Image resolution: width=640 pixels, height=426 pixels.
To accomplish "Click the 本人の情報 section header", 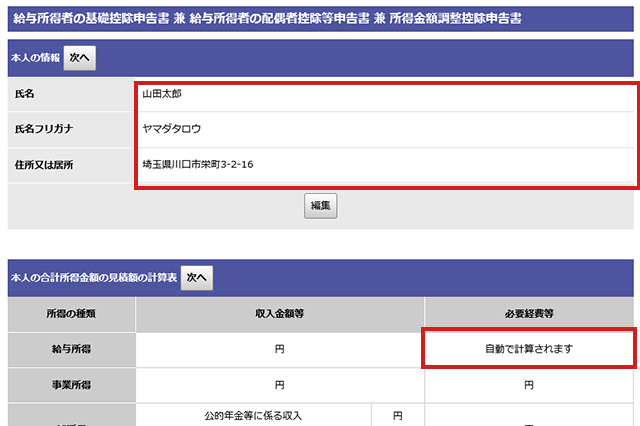I will pyautogui.click(x=35, y=58).
